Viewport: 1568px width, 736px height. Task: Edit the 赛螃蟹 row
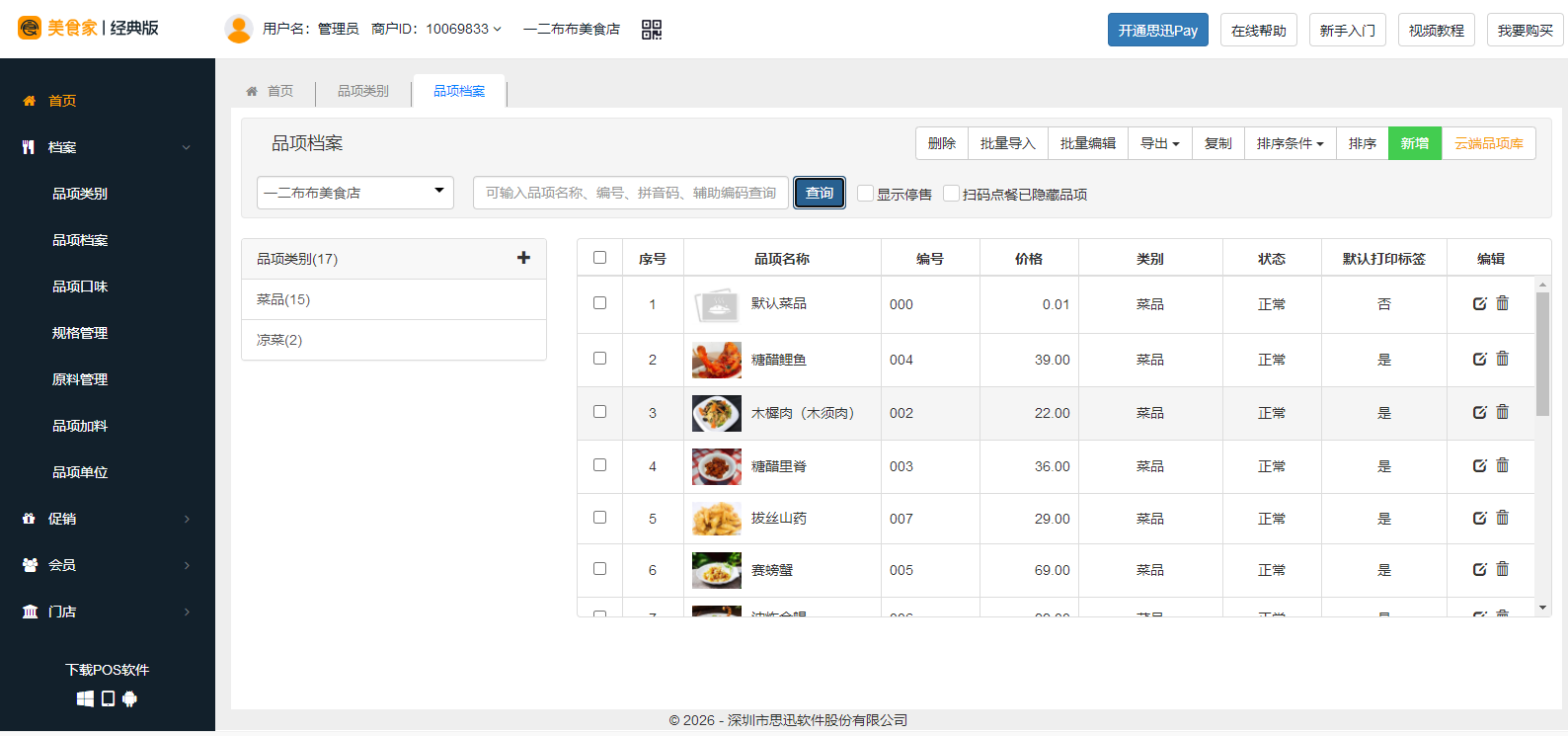point(1479,570)
